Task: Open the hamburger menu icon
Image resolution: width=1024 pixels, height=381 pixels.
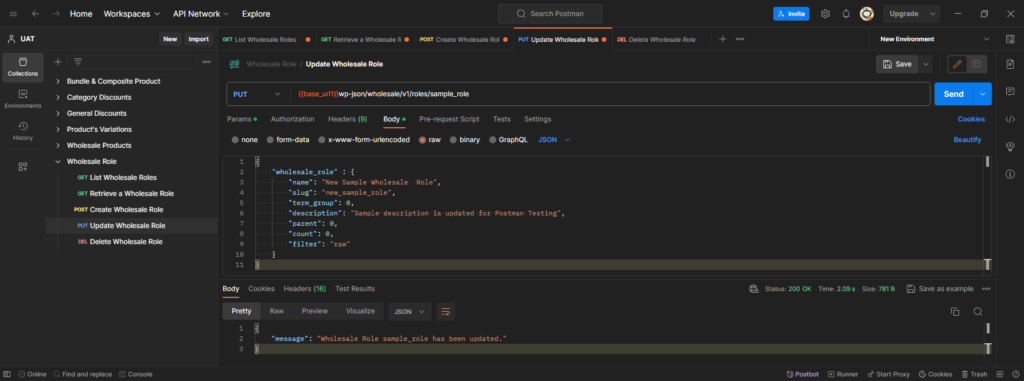Action: point(13,14)
